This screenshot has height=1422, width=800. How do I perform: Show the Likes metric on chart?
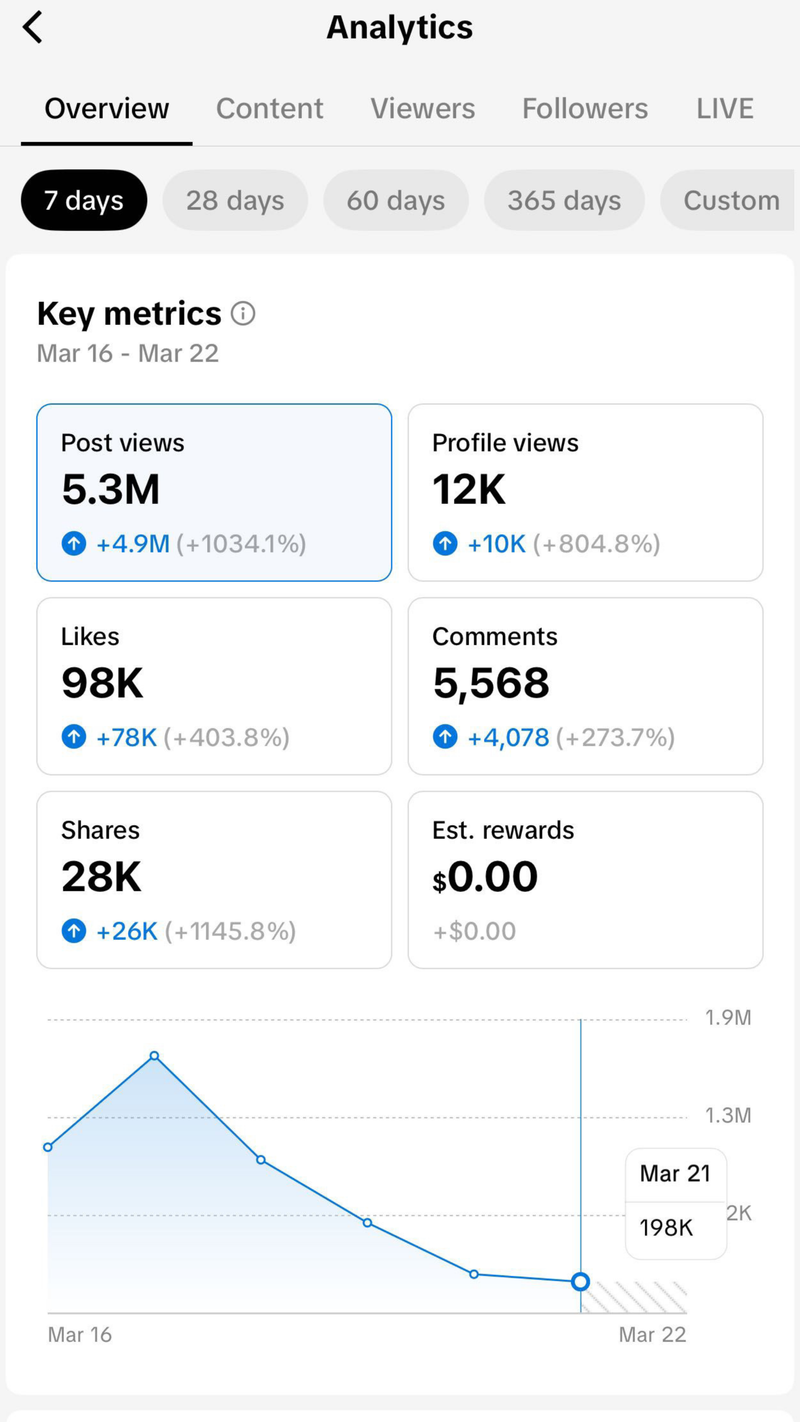click(x=214, y=686)
